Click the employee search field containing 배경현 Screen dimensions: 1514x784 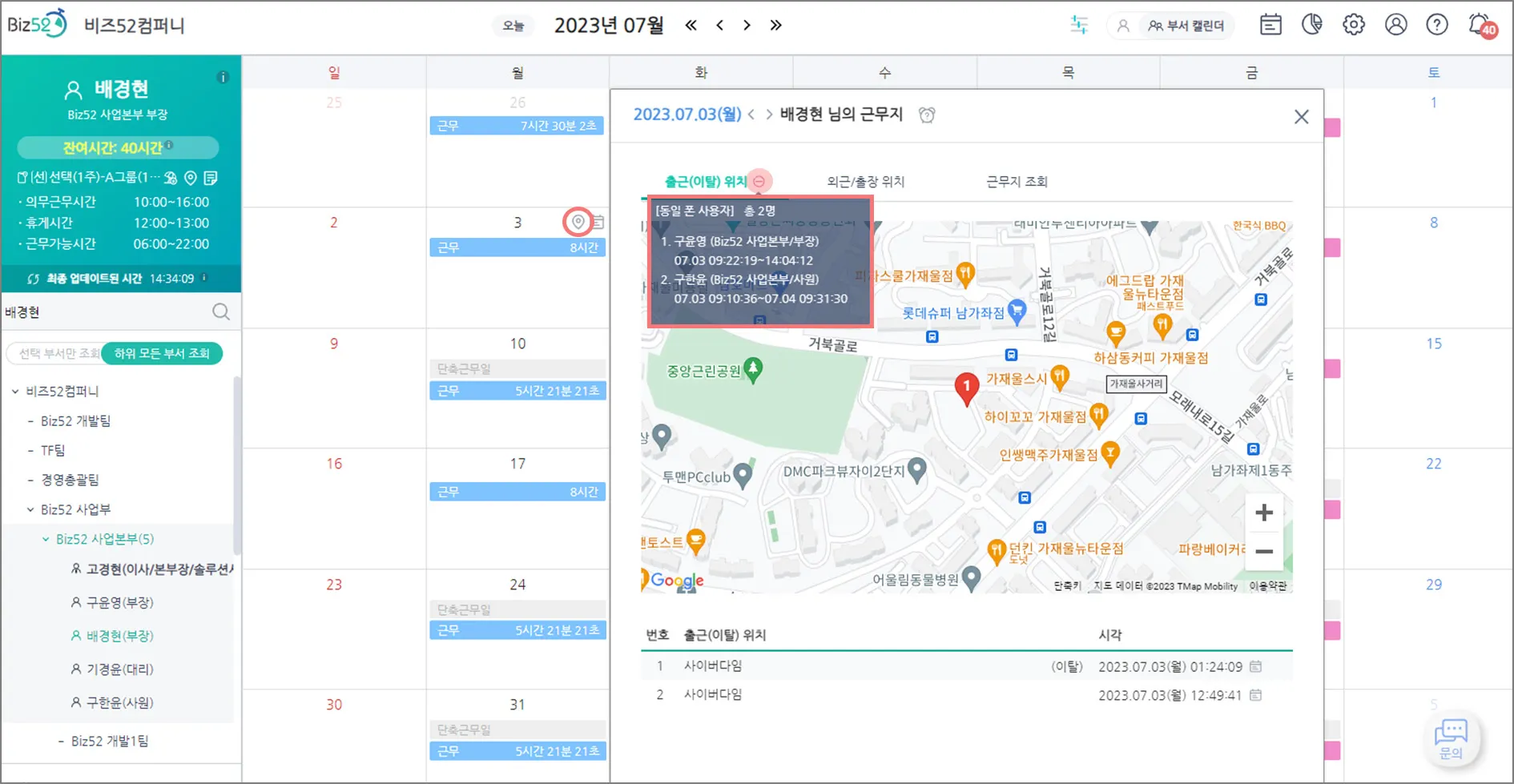point(106,312)
